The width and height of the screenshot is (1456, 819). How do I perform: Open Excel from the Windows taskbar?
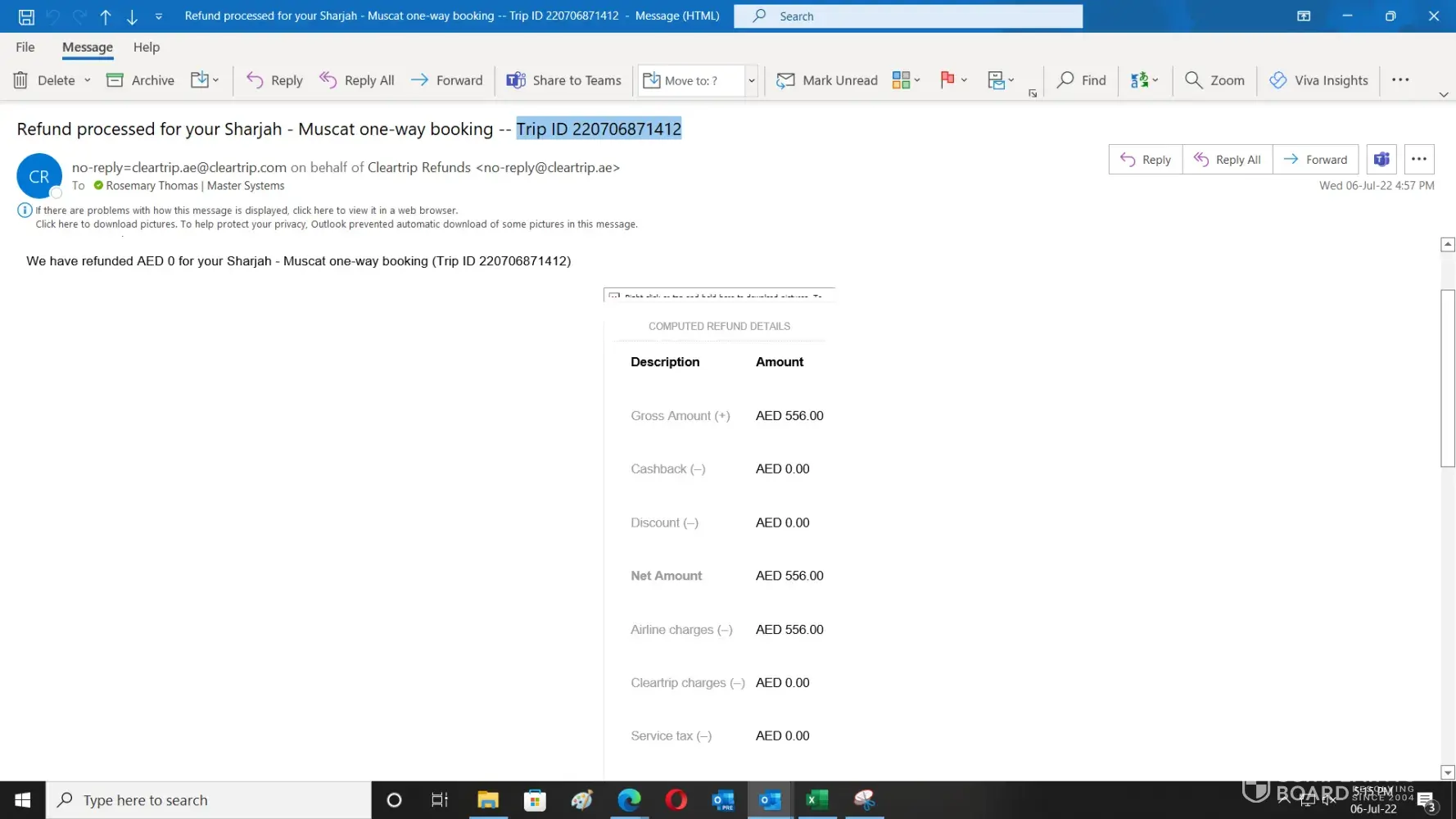click(816, 800)
